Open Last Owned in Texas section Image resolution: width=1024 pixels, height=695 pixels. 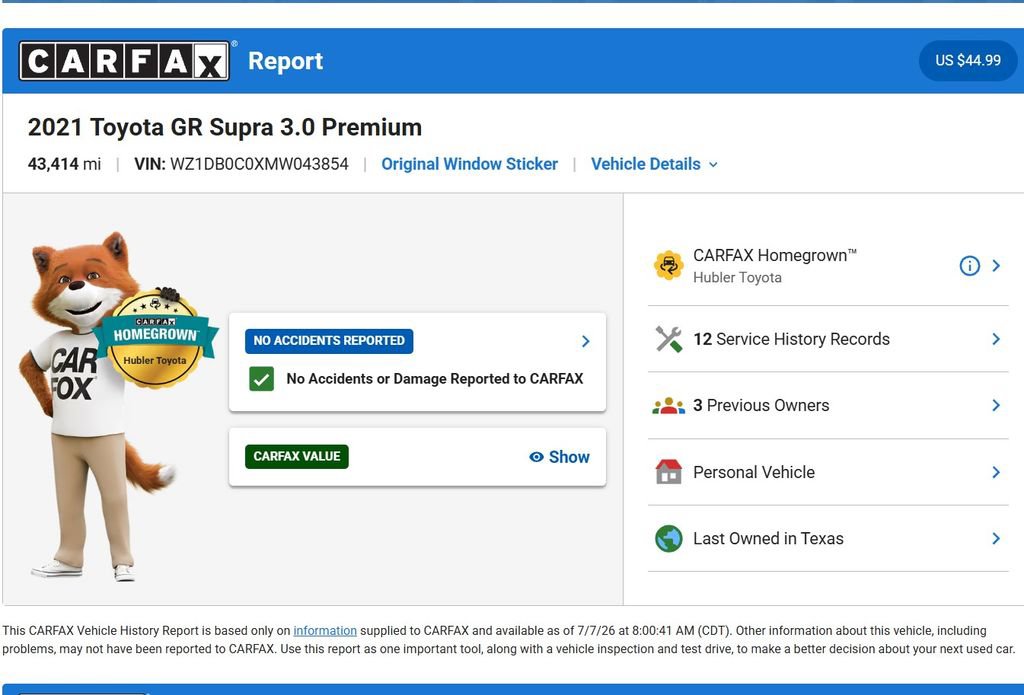[828, 538]
